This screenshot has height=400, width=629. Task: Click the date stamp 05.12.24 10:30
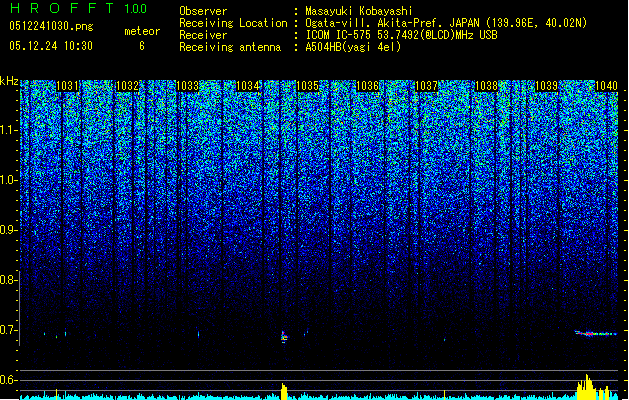tap(51, 46)
